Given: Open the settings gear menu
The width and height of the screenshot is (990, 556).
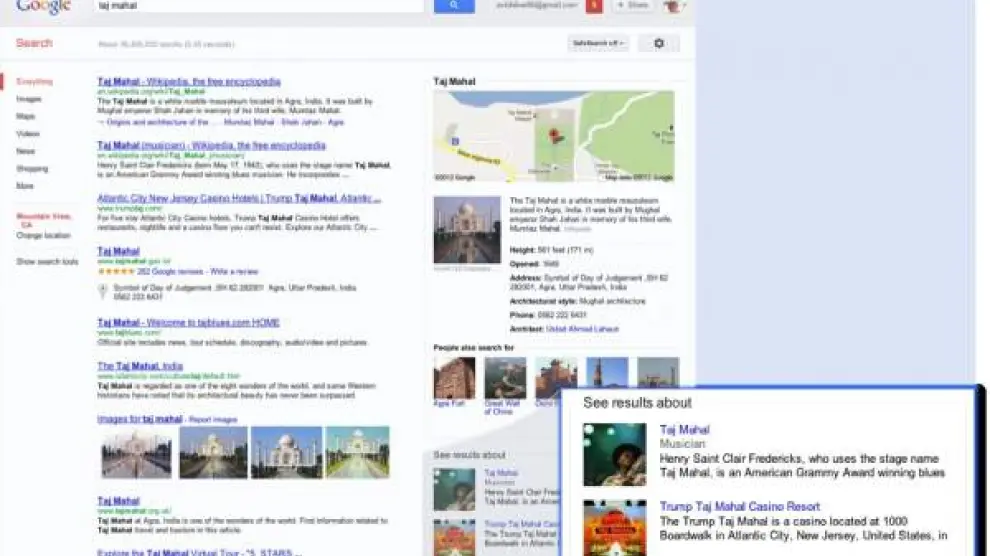Looking at the screenshot, I should coord(658,43).
